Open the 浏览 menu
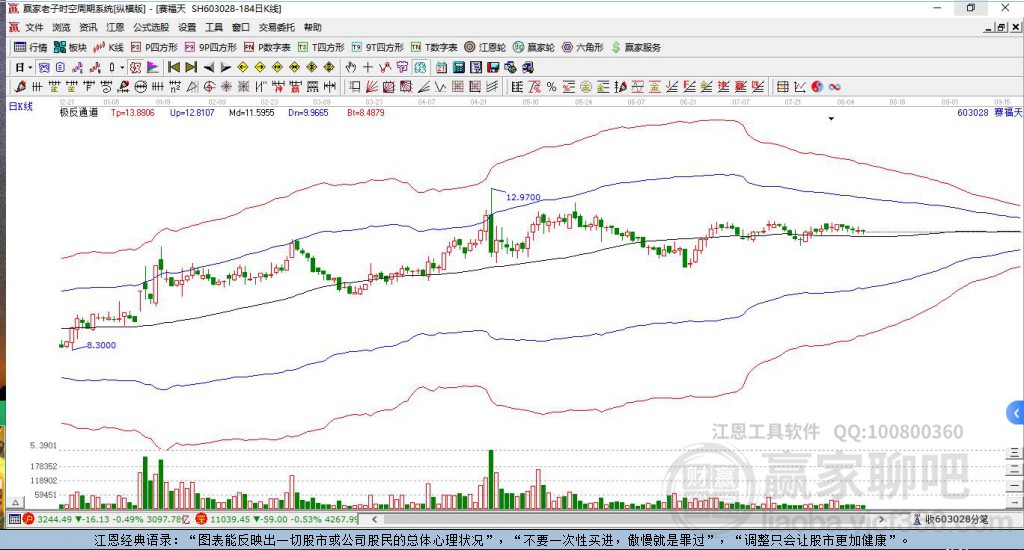This screenshot has height=550, width=1024. 61,27
